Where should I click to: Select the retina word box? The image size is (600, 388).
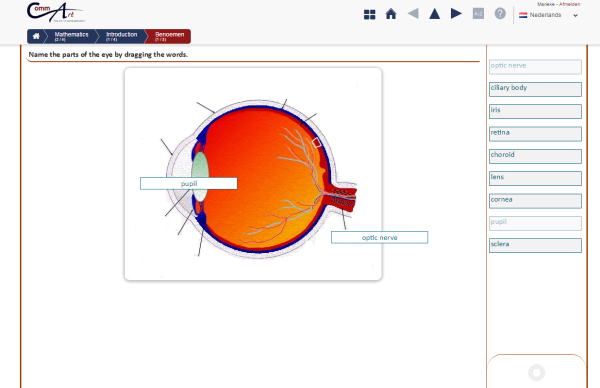(535, 134)
